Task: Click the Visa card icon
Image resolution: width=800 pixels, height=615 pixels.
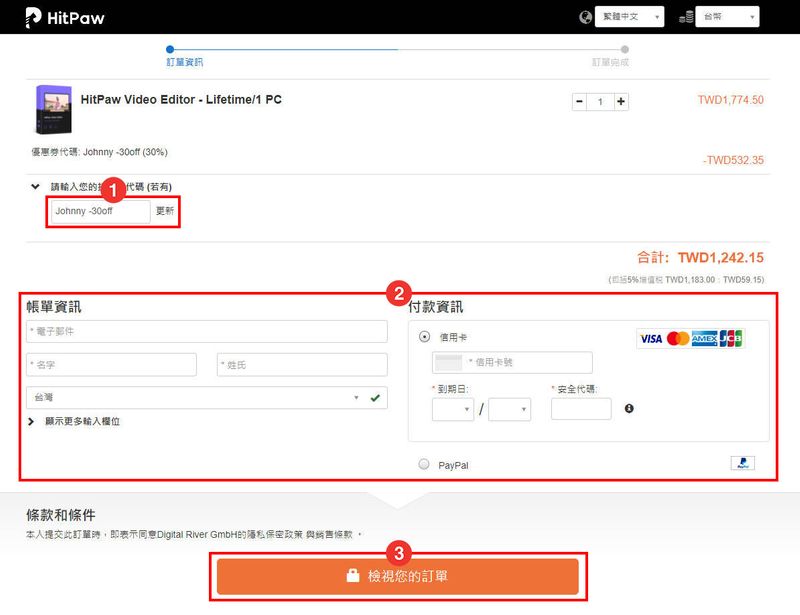Action: click(651, 339)
